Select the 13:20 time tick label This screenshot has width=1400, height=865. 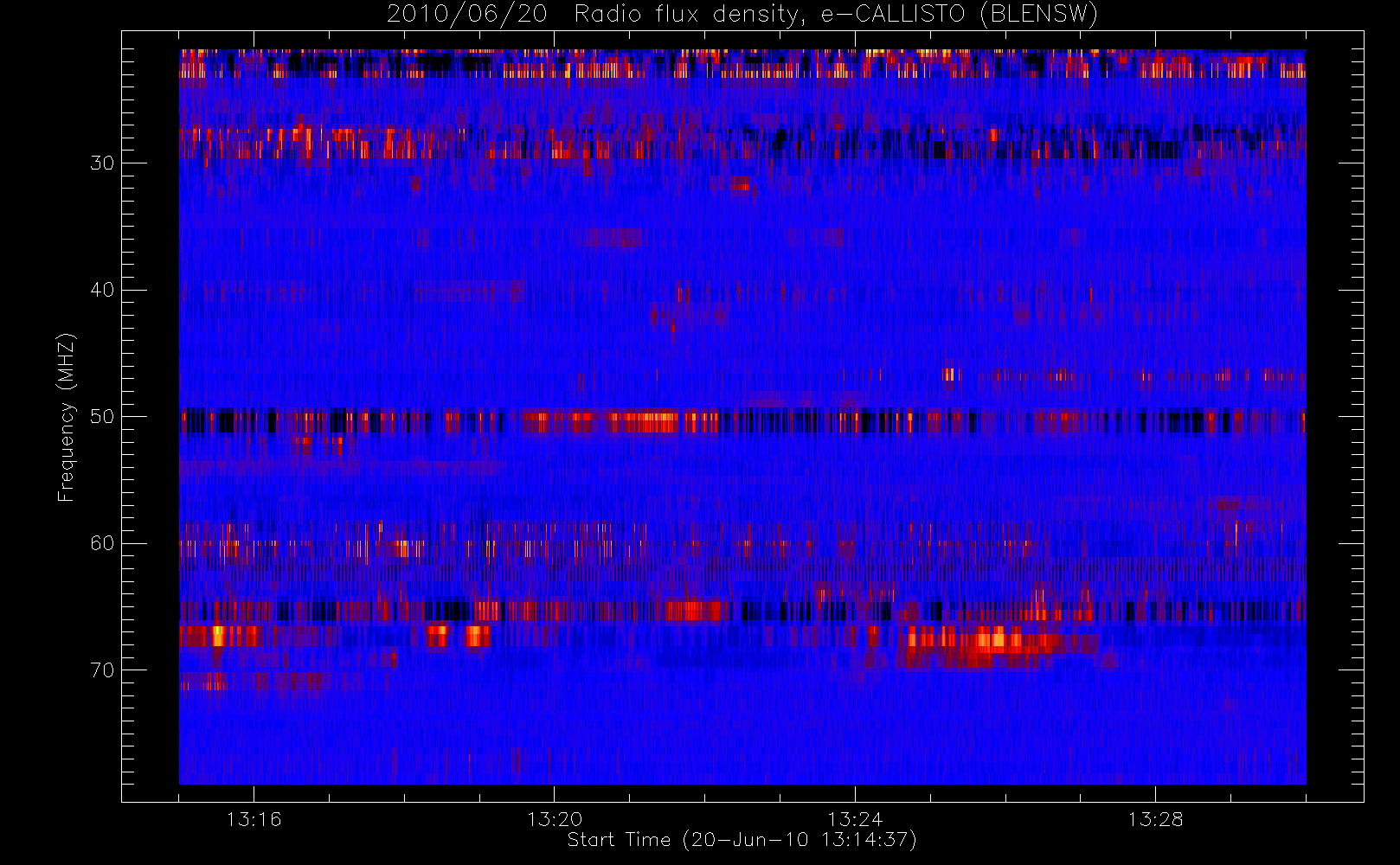pos(555,819)
